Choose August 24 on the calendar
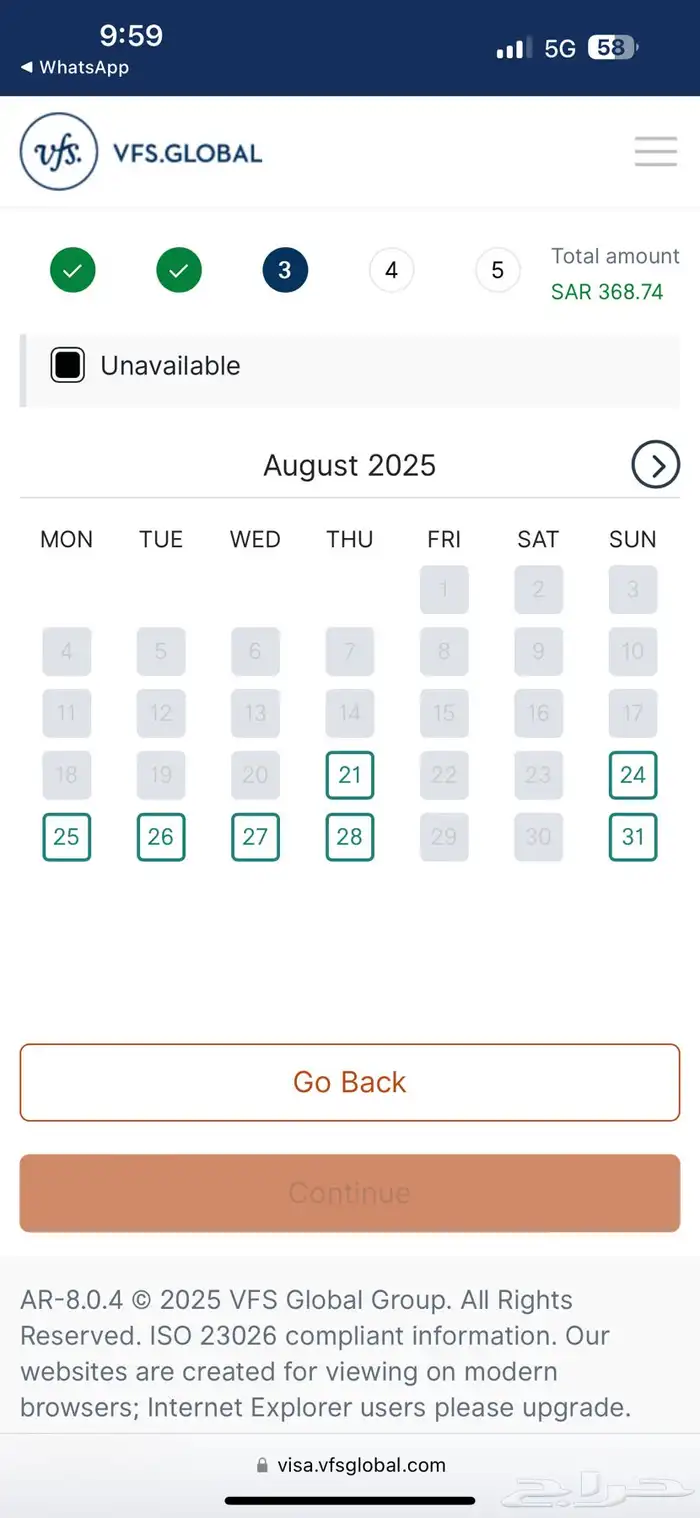 click(x=632, y=775)
